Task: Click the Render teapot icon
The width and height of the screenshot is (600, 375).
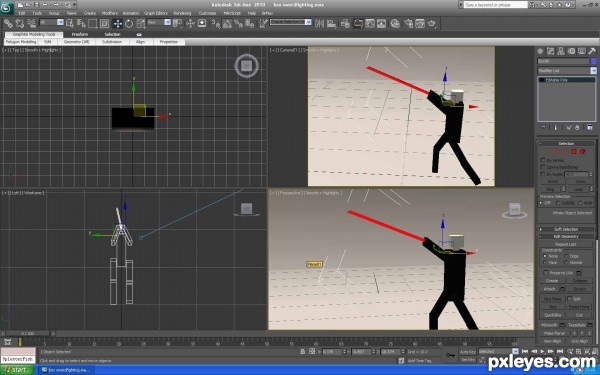Action: (432, 24)
